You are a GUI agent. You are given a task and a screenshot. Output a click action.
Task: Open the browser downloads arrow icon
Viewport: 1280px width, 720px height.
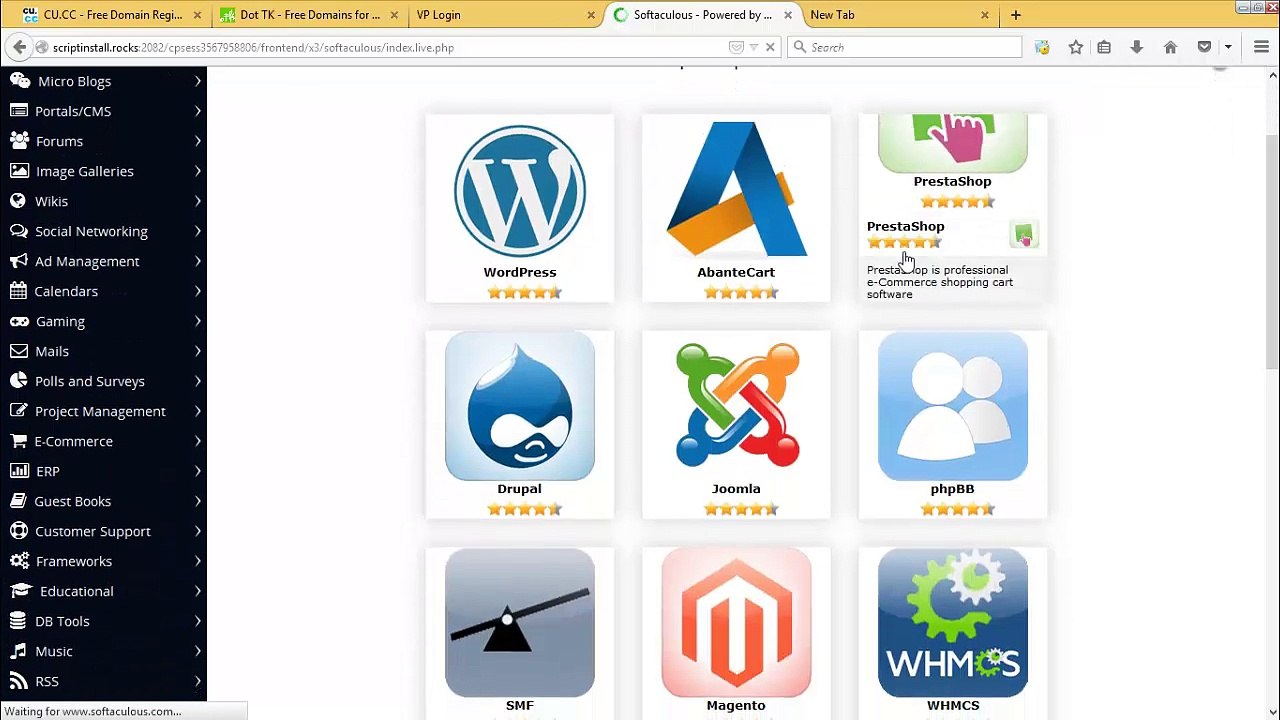[x=1136, y=47]
